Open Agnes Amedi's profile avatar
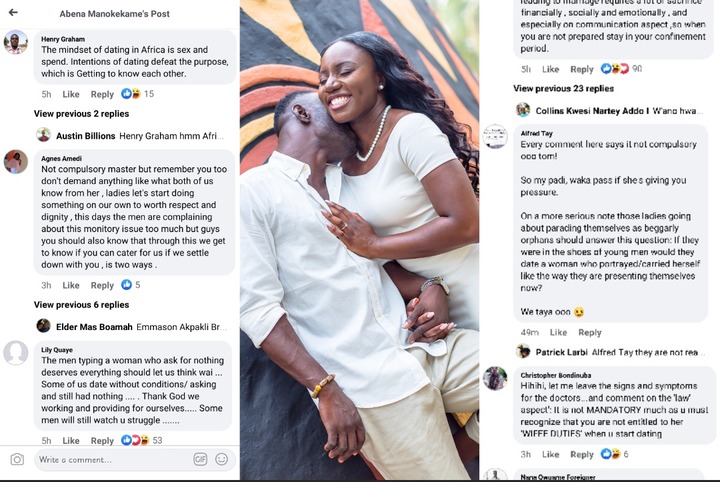The image size is (720, 482). pos(16,162)
